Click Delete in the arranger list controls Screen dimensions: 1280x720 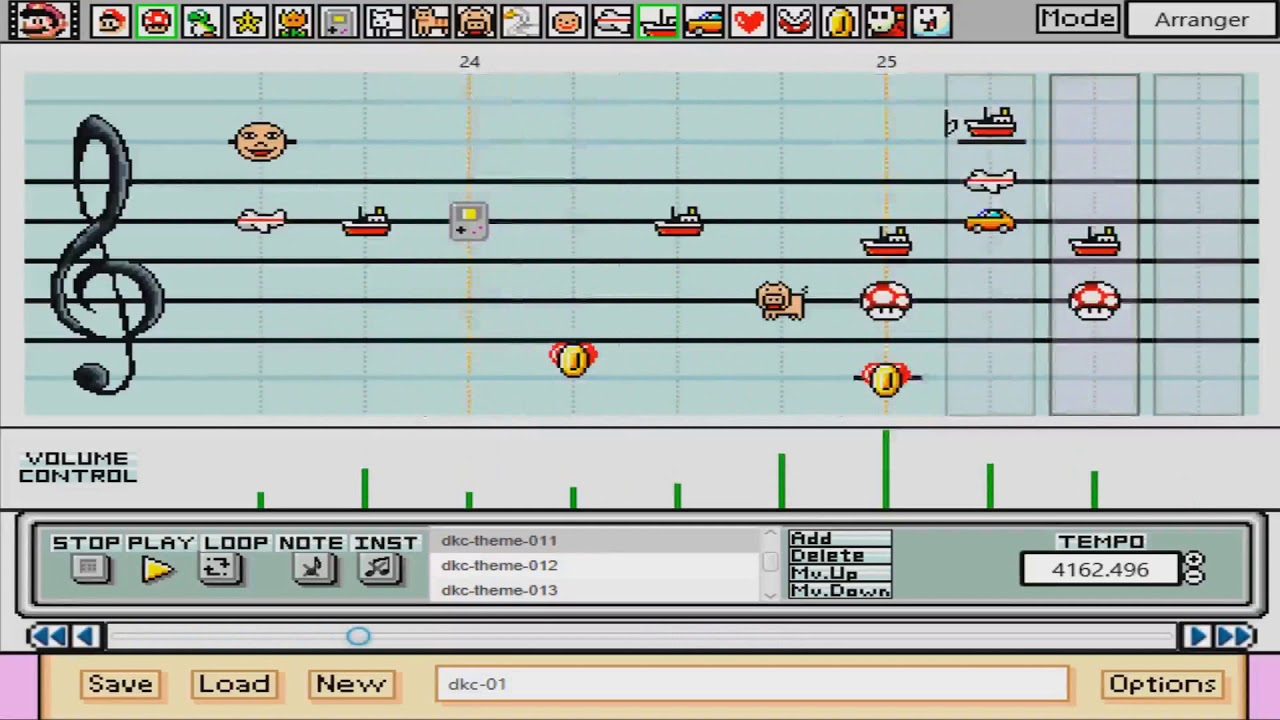pyautogui.click(x=839, y=555)
